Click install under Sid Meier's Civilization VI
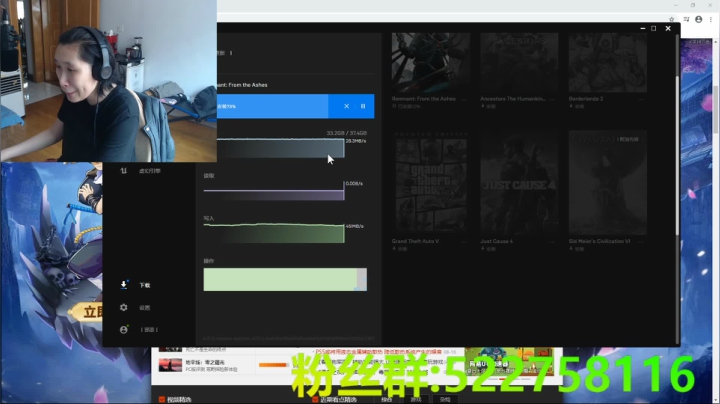This screenshot has width=720, height=404. [x=576, y=248]
